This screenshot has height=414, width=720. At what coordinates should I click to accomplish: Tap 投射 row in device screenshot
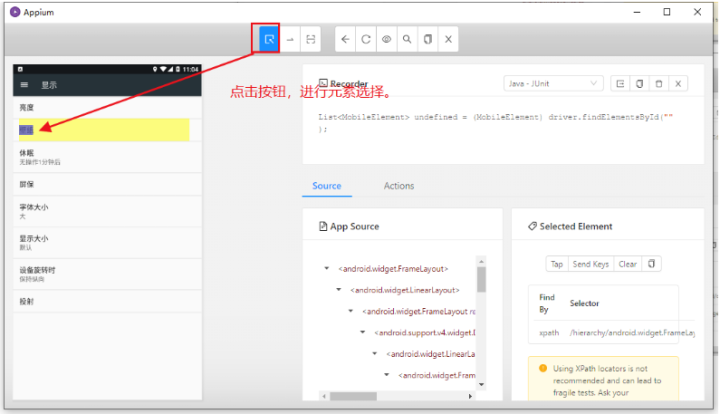(x=107, y=302)
